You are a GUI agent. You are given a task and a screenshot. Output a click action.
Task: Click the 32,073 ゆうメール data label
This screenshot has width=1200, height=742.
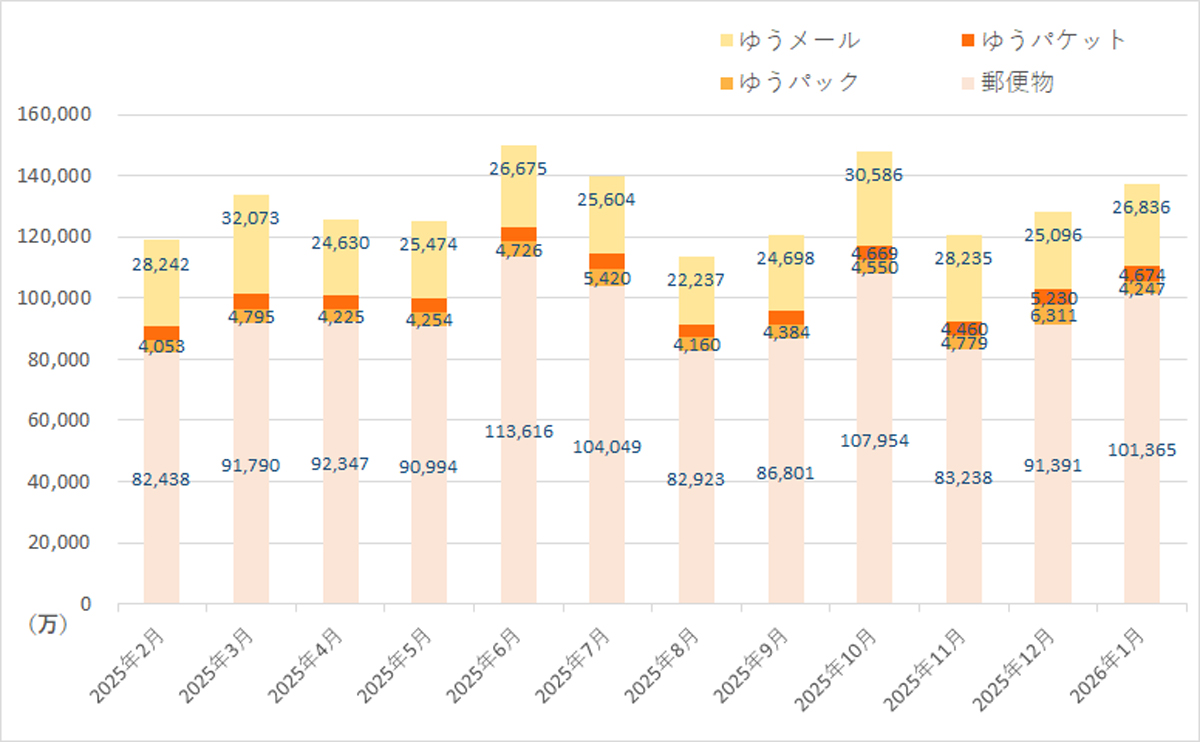251,218
